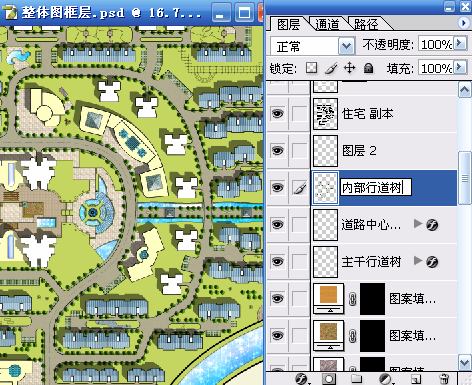Viewport: 472px width, 385px height.
Task: Hide the 道路中心 layer
Action: pos(277,225)
